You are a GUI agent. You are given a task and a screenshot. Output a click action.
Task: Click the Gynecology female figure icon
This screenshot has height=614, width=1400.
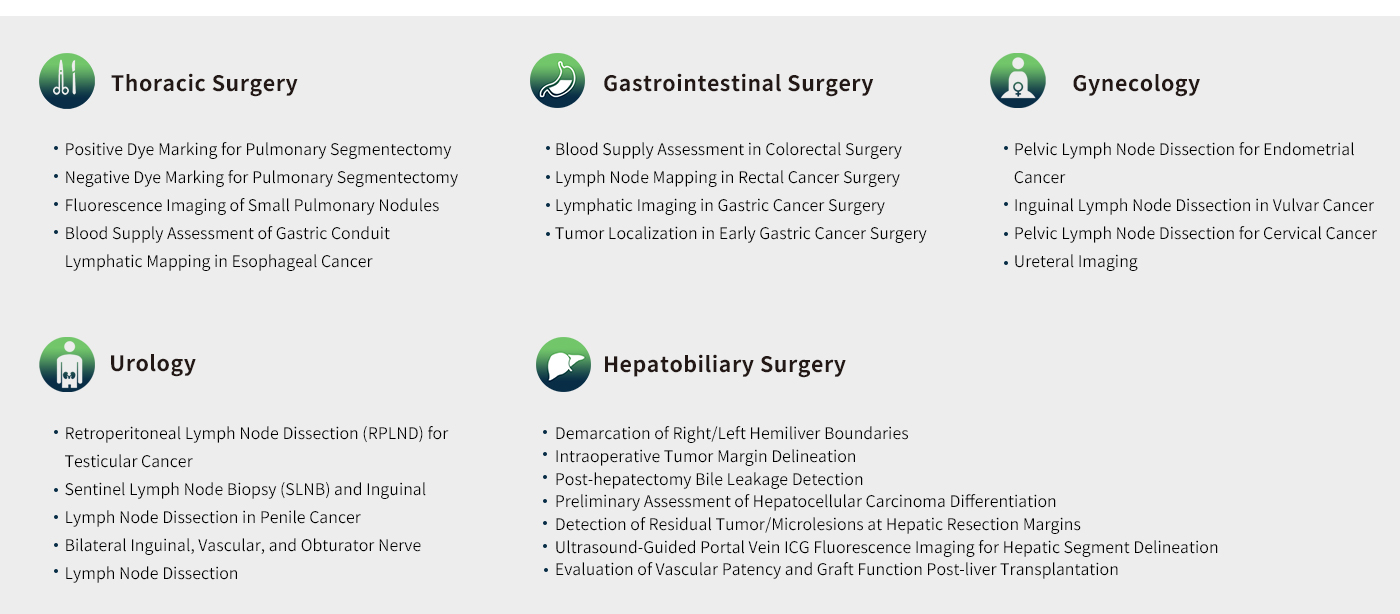1018,81
